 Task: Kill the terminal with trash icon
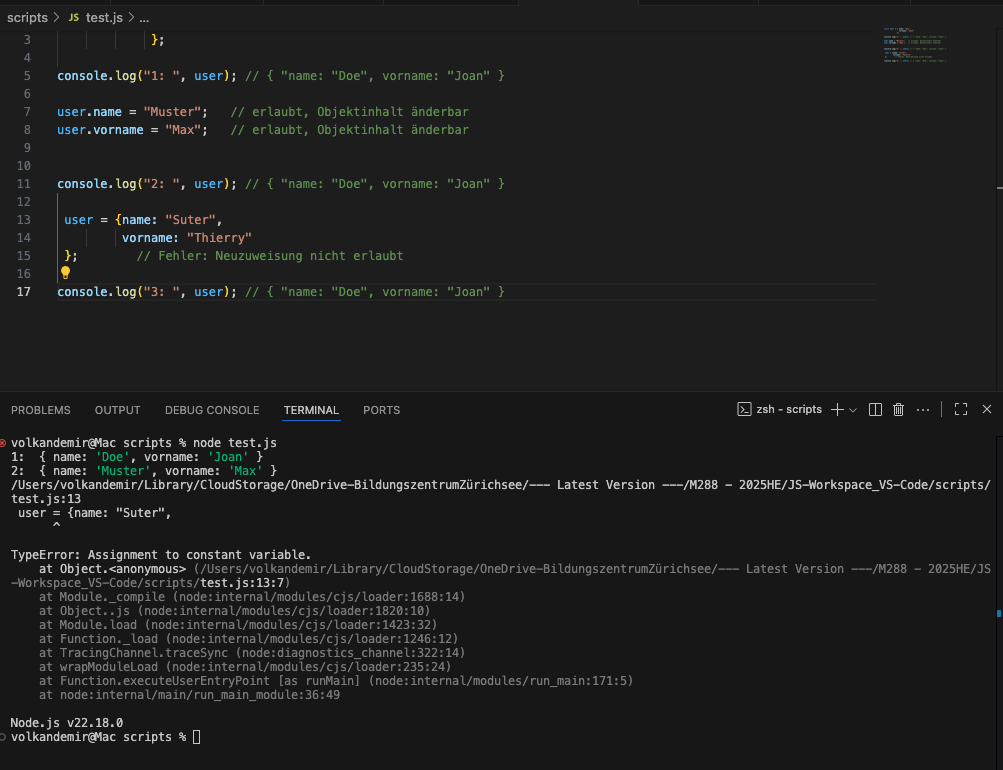(898, 410)
